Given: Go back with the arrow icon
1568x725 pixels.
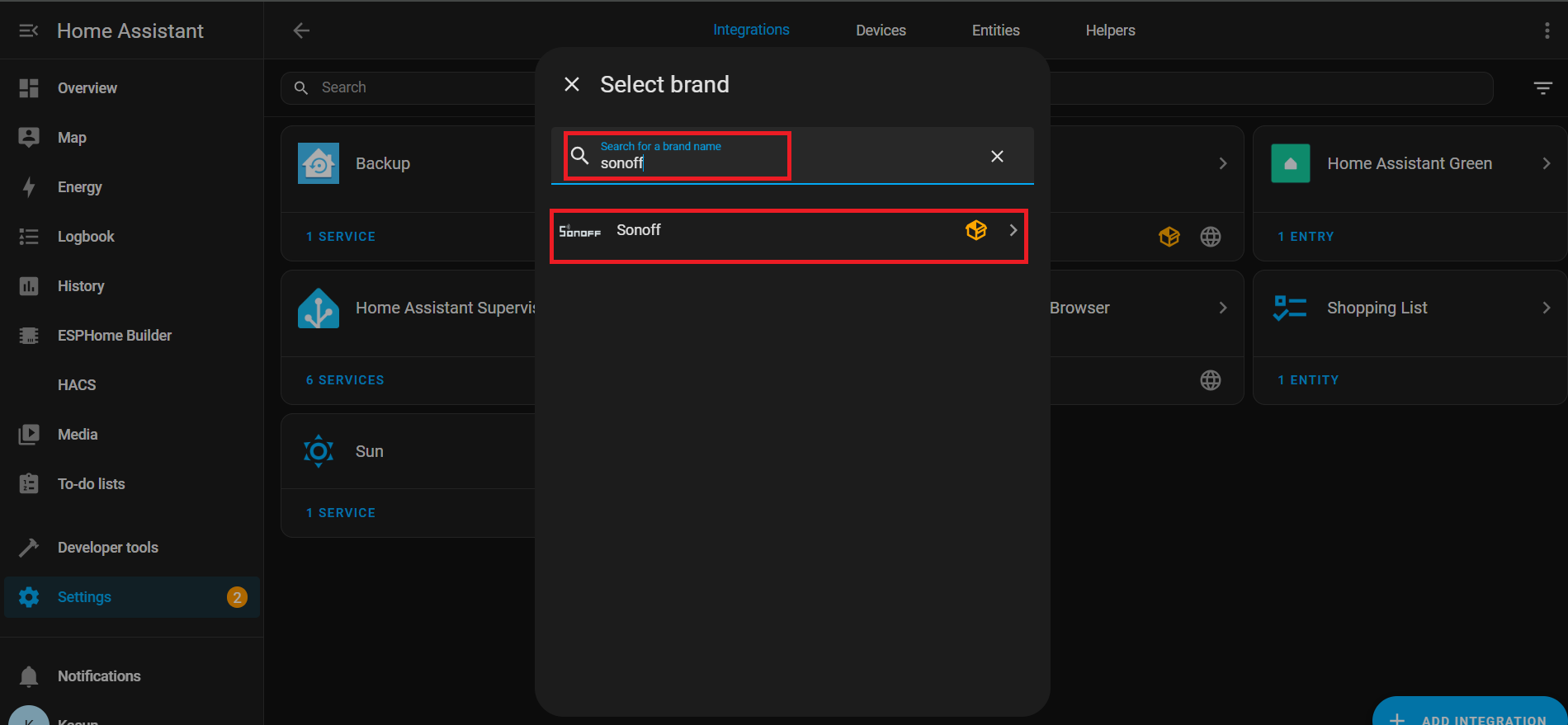Looking at the screenshot, I should [x=301, y=31].
